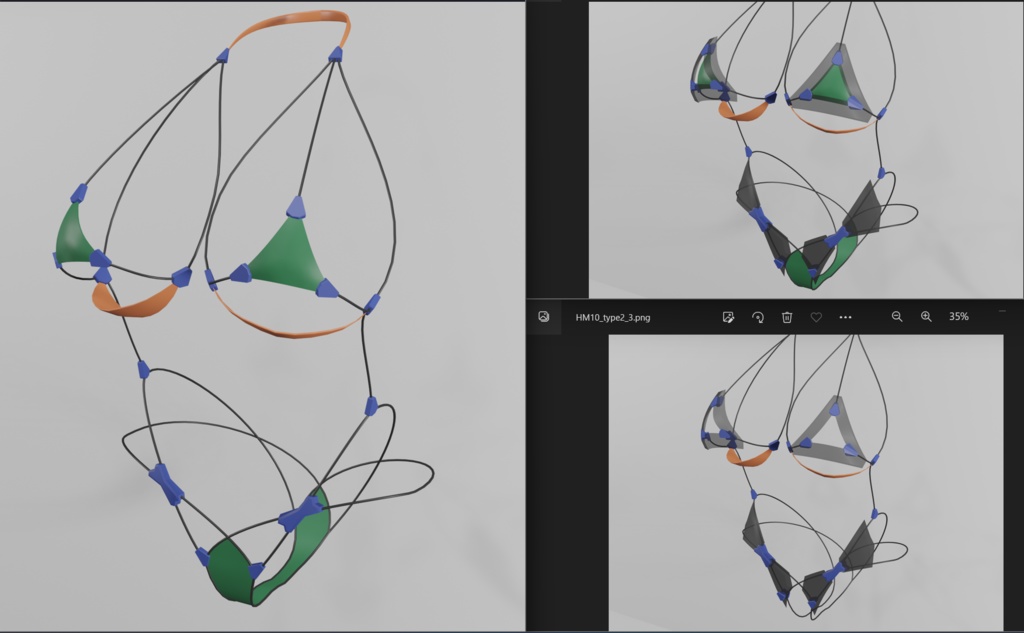Click the Edit image icon
The height and width of the screenshot is (633, 1024).
[x=728, y=317]
